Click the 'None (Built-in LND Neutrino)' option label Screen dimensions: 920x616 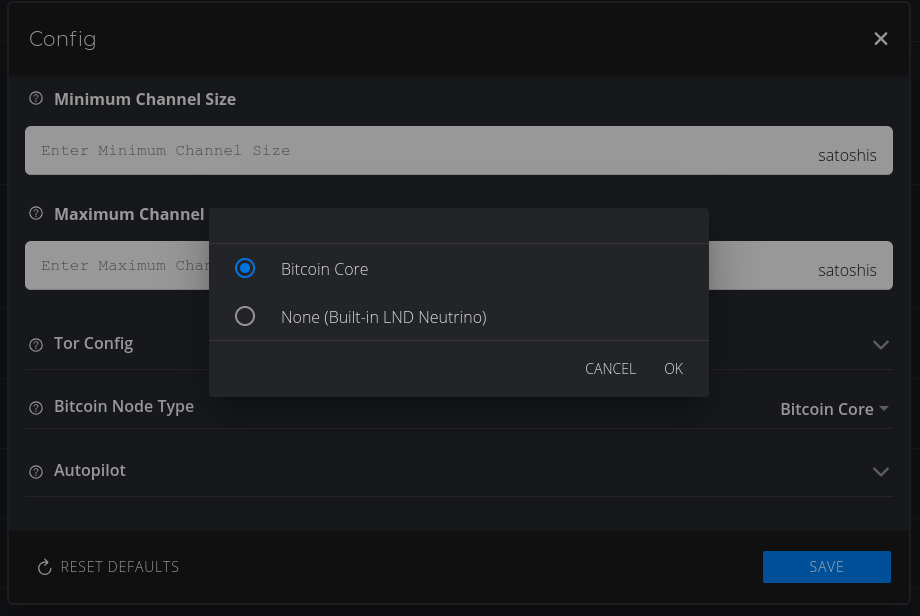coord(383,317)
